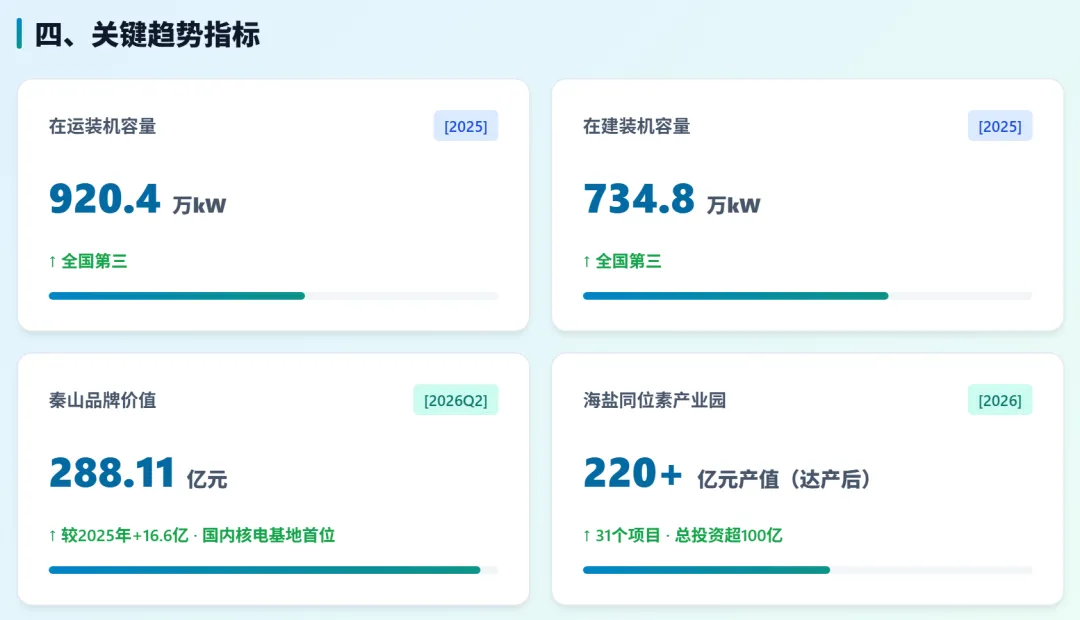The width and height of the screenshot is (1080, 620).
Task: Click the progress bar under 920.4 万kW
Action: click(273, 296)
